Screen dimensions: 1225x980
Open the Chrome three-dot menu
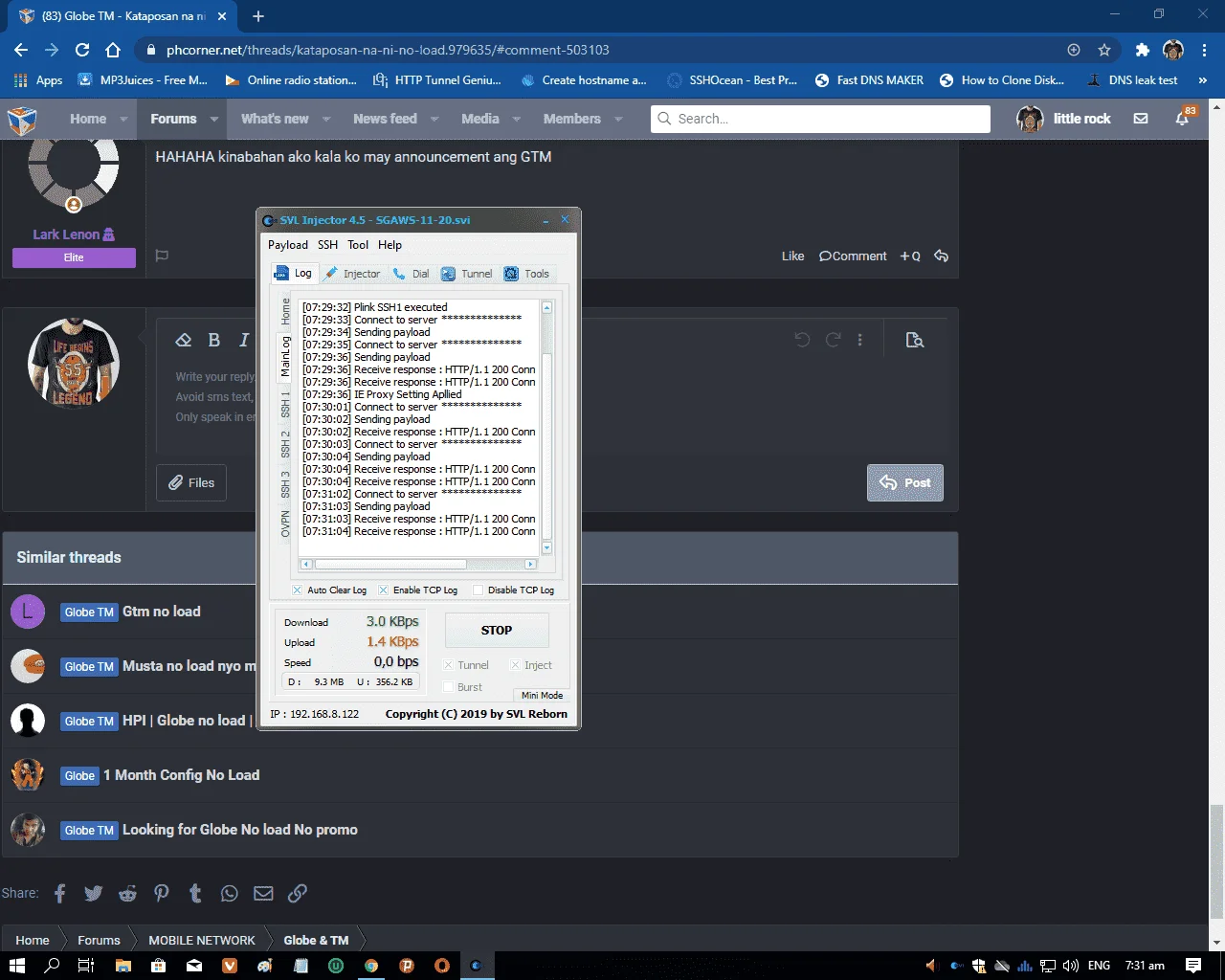click(x=1204, y=50)
